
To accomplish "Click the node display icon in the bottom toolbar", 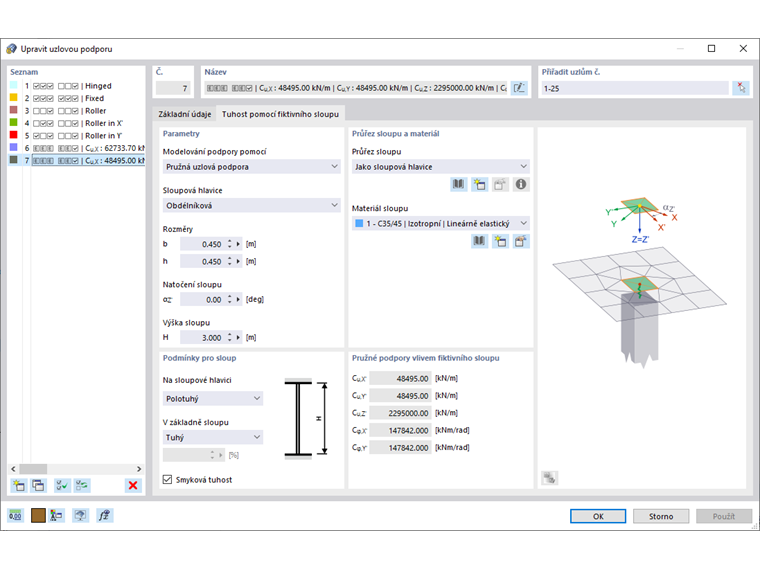I will click(56, 516).
